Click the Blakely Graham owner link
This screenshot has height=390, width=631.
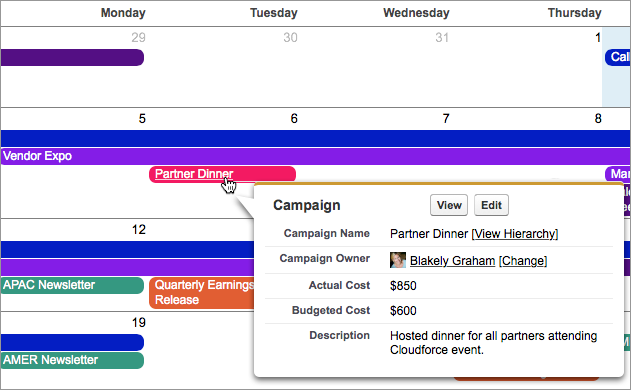tap(452, 261)
